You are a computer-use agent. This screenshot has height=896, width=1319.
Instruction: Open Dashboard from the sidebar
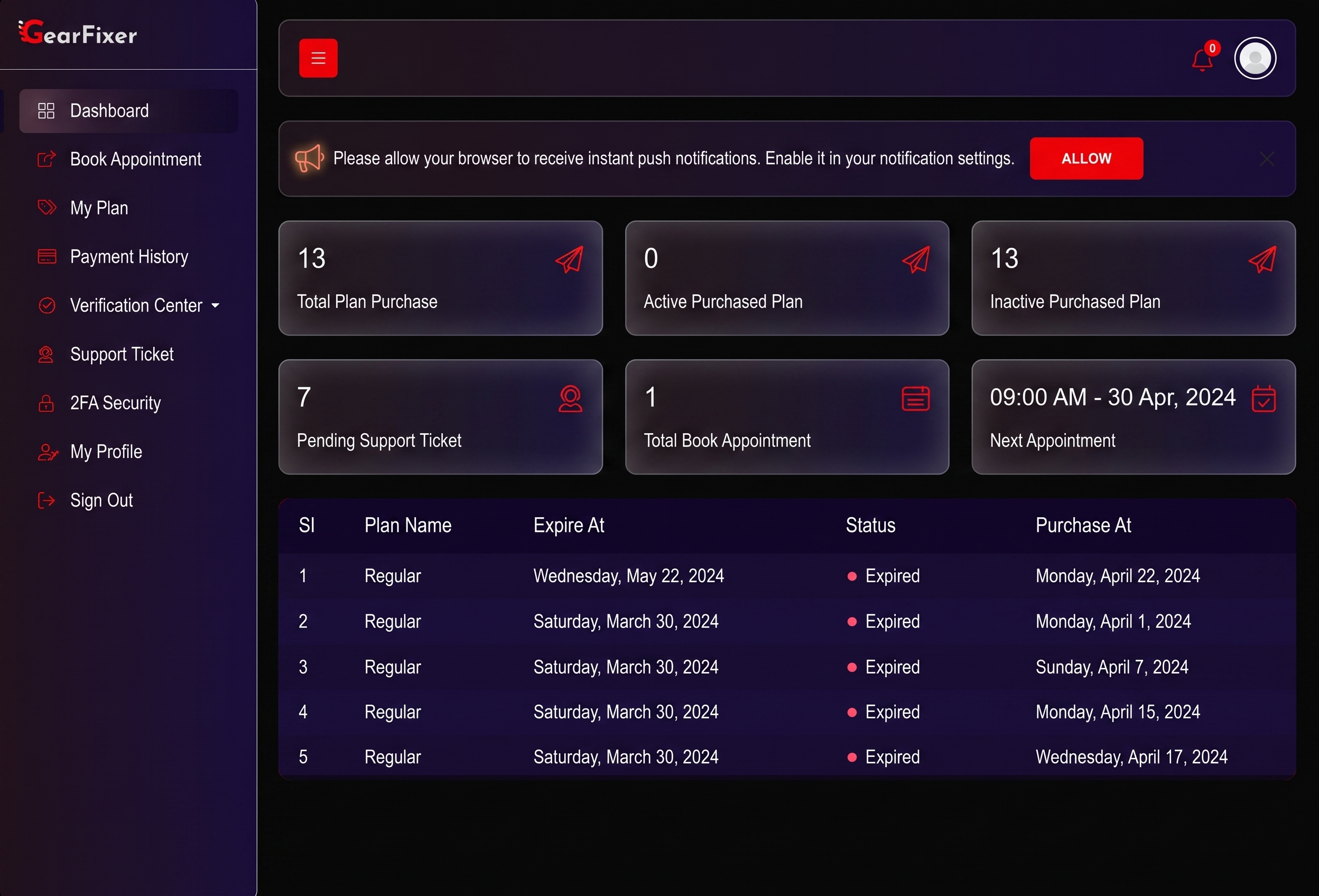[129, 110]
